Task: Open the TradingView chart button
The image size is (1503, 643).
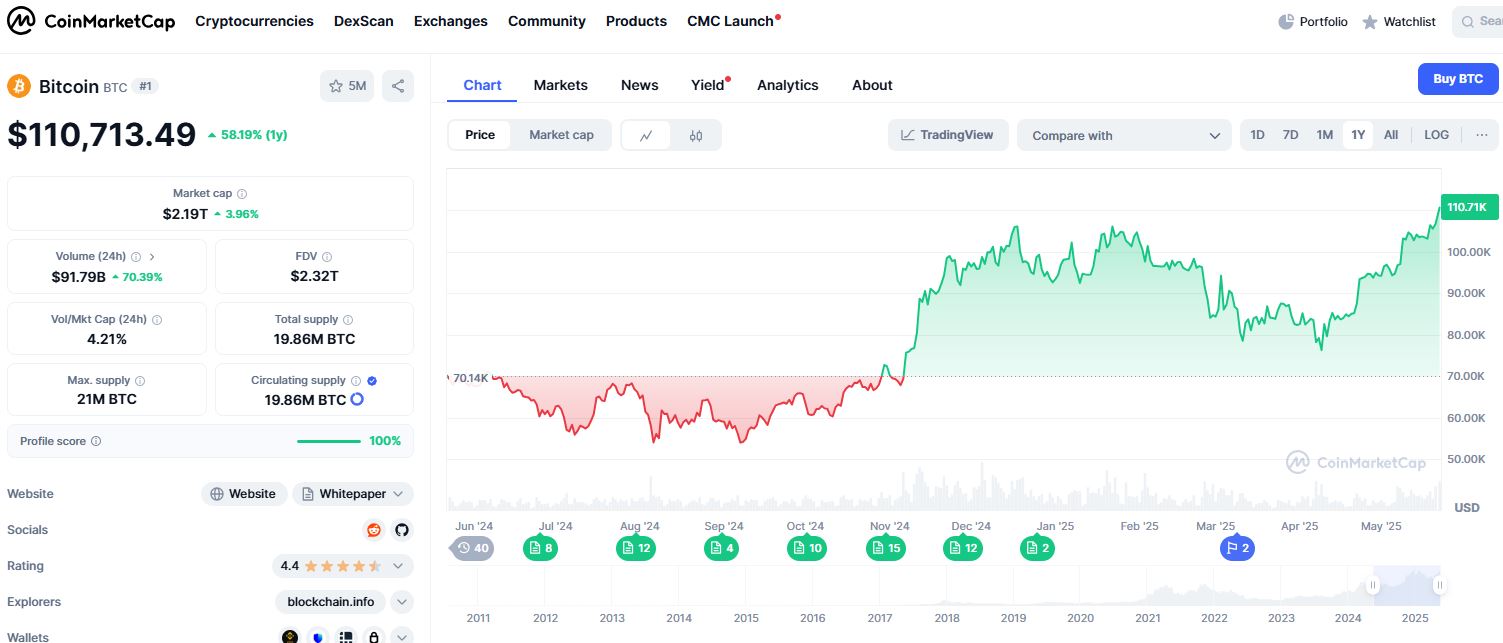Action: pos(948,135)
